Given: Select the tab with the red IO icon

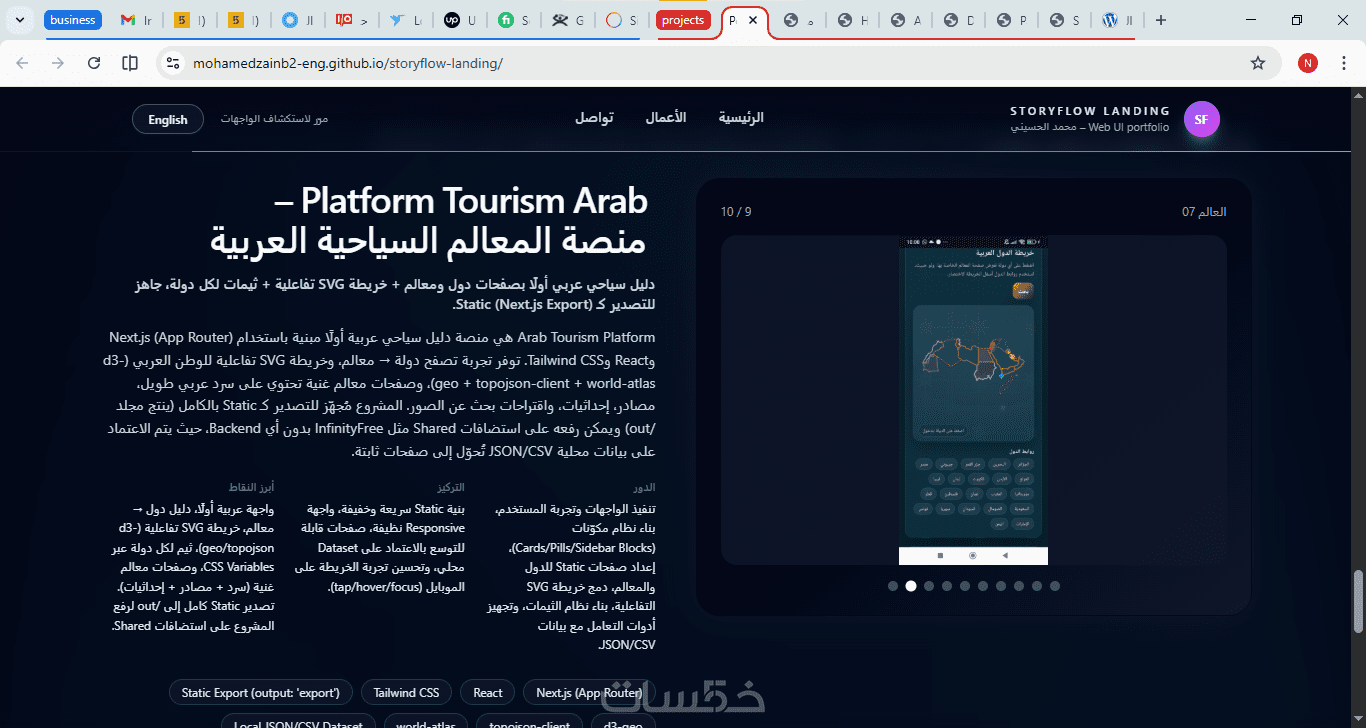Looking at the screenshot, I should (x=351, y=20).
